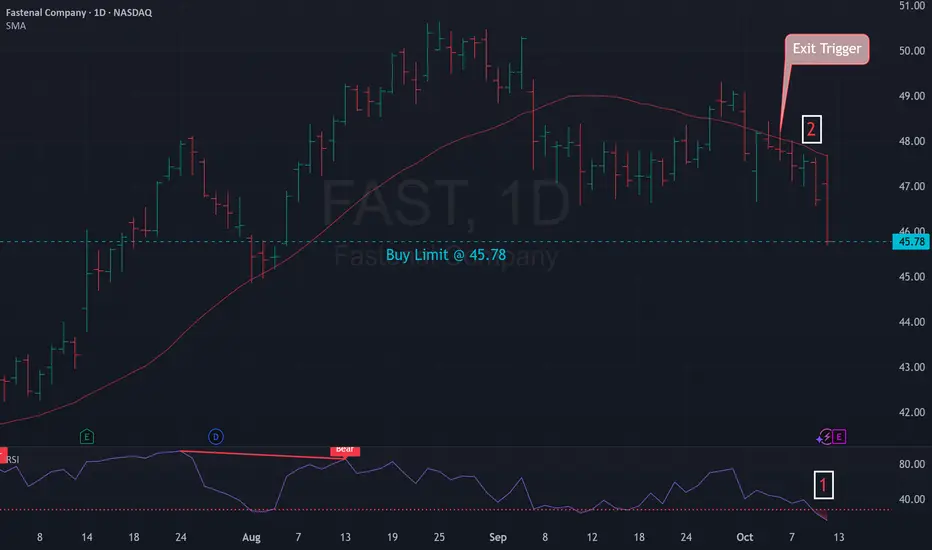
Task: Open the green earnings E marker
Action: point(87,437)
